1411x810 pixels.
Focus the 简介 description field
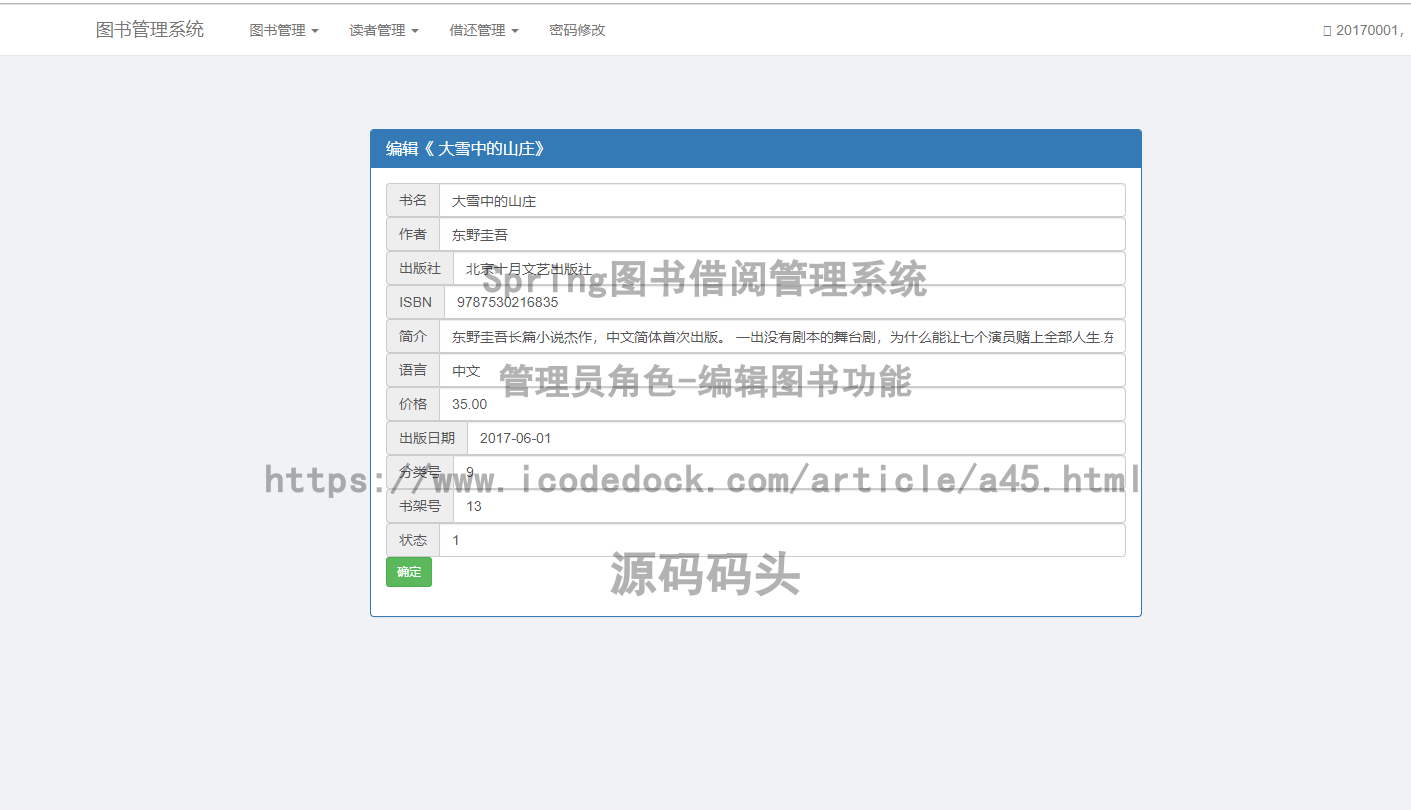click(781, 337)
